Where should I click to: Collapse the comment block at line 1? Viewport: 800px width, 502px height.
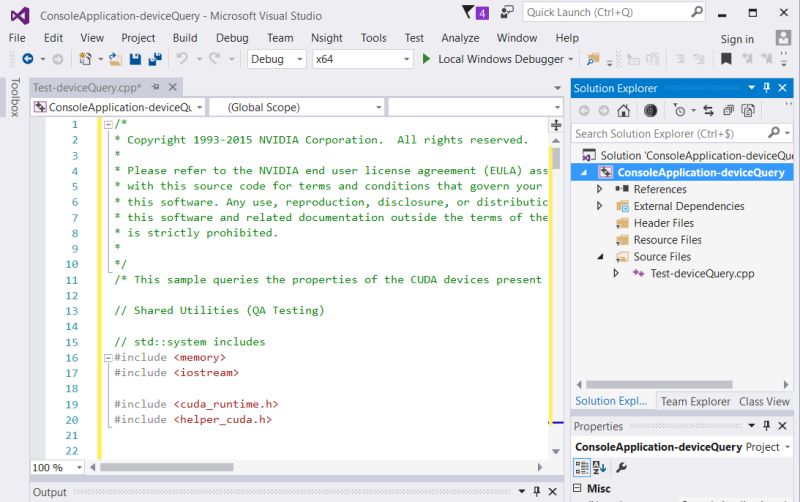click(x=108, y=124)
